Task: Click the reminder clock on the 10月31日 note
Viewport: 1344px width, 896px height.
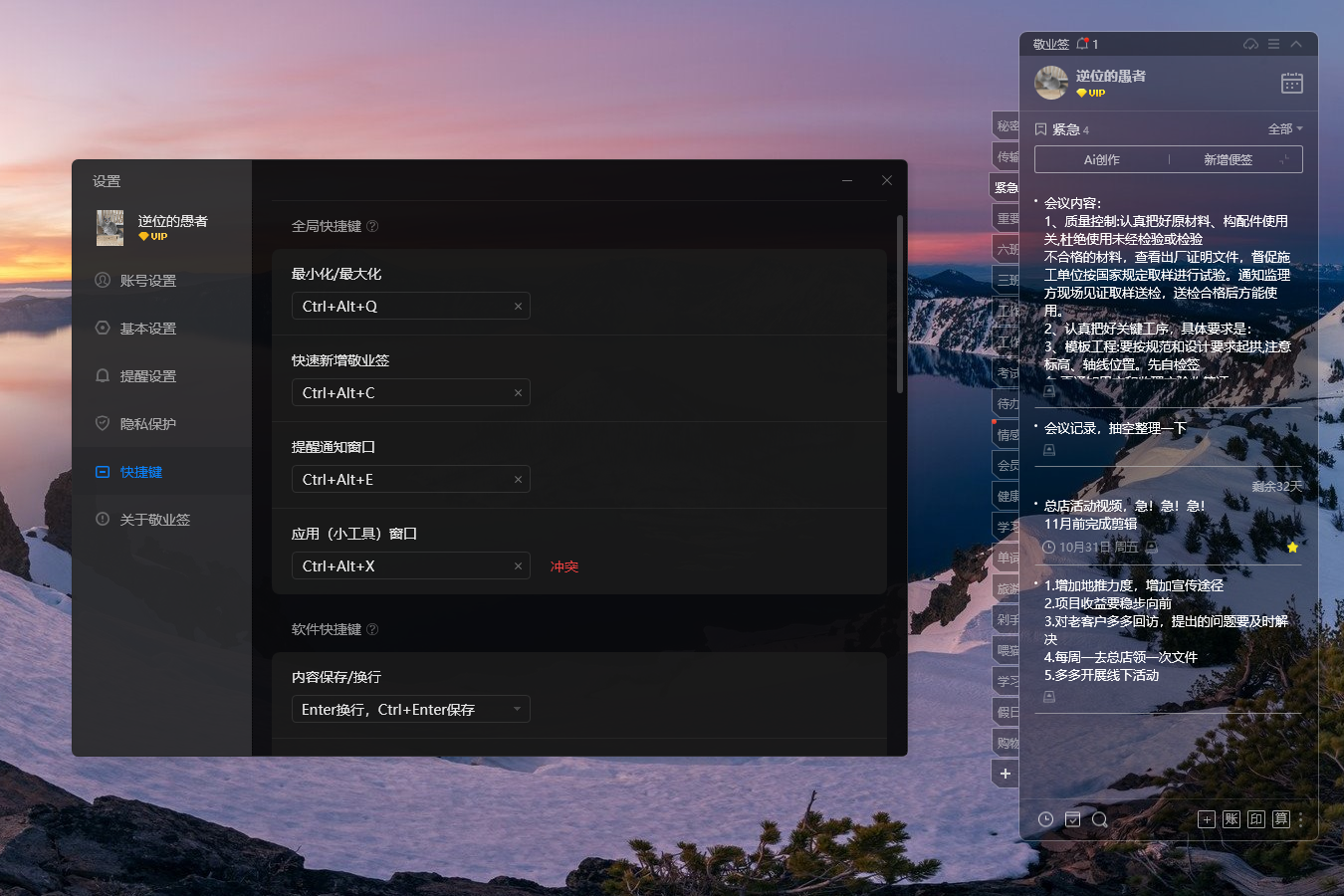Action: pyautogui.click(x=1048, y=548)
